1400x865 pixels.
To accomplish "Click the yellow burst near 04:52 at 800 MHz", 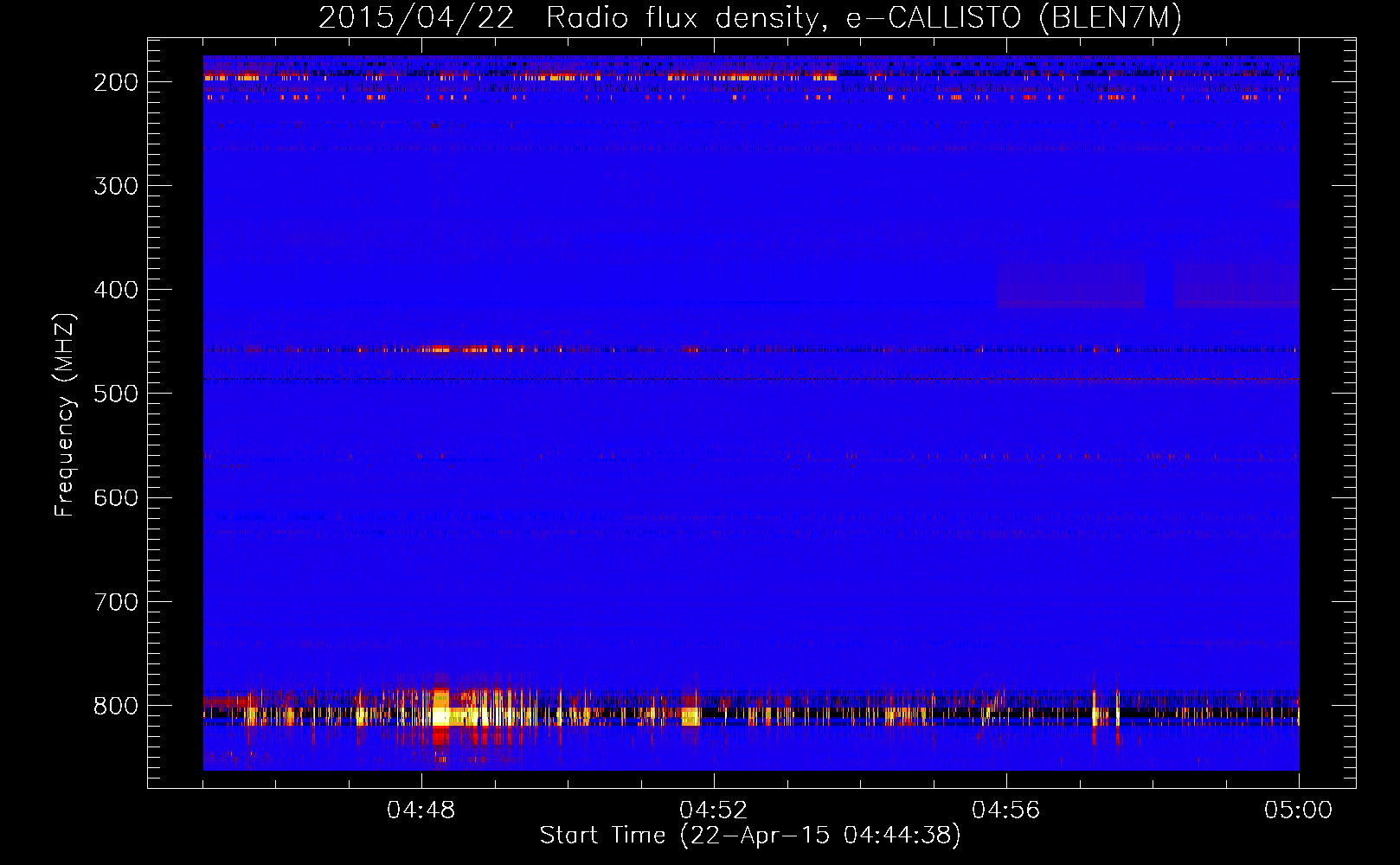I will [x=690, y=716].
